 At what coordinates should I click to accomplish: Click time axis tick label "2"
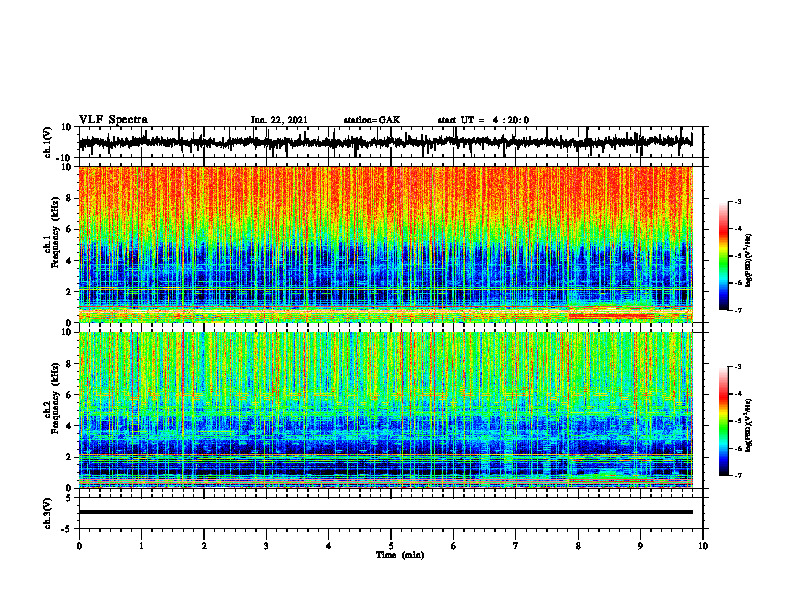click(204, 546)
